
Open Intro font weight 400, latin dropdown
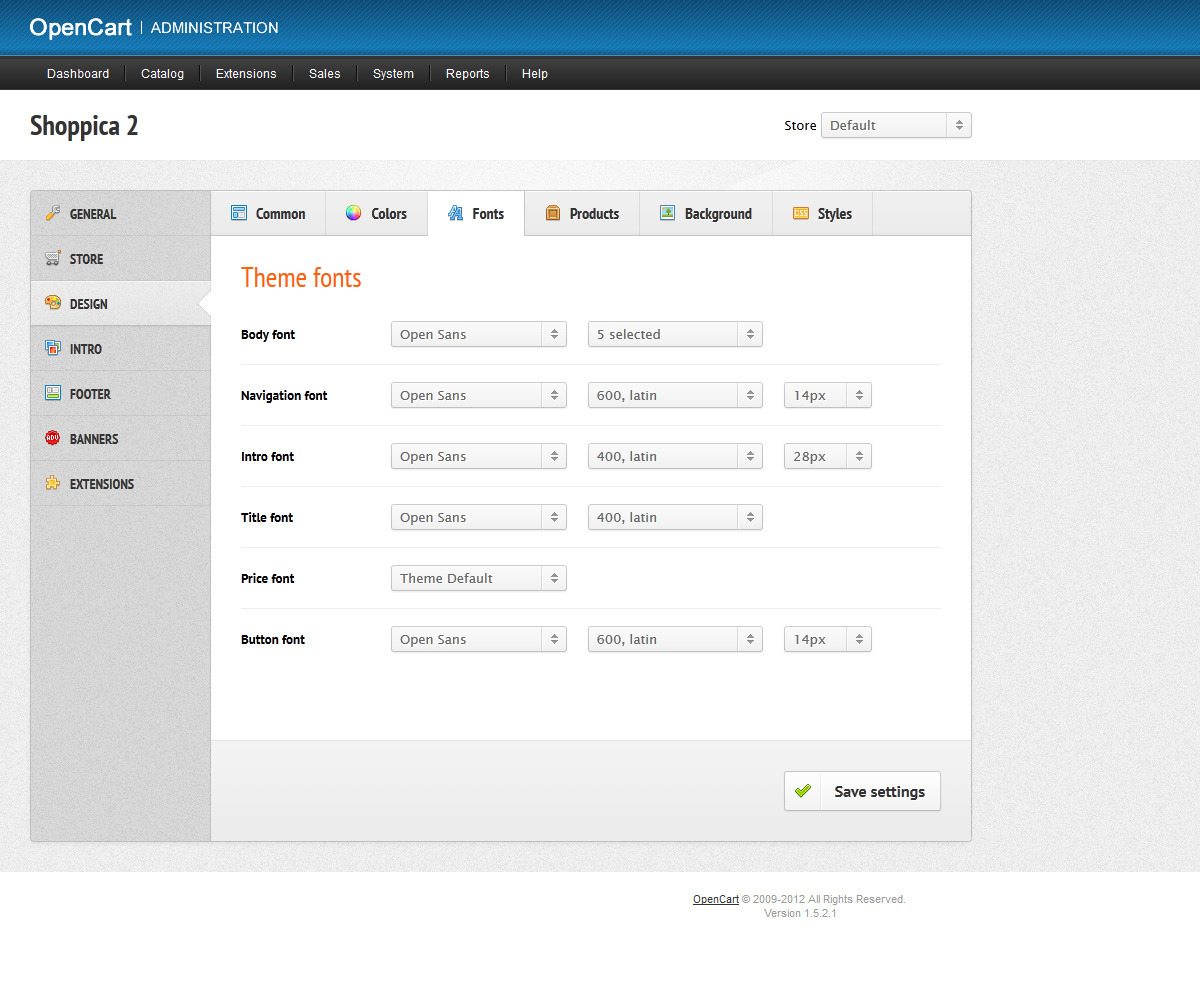tap(675, 456)
